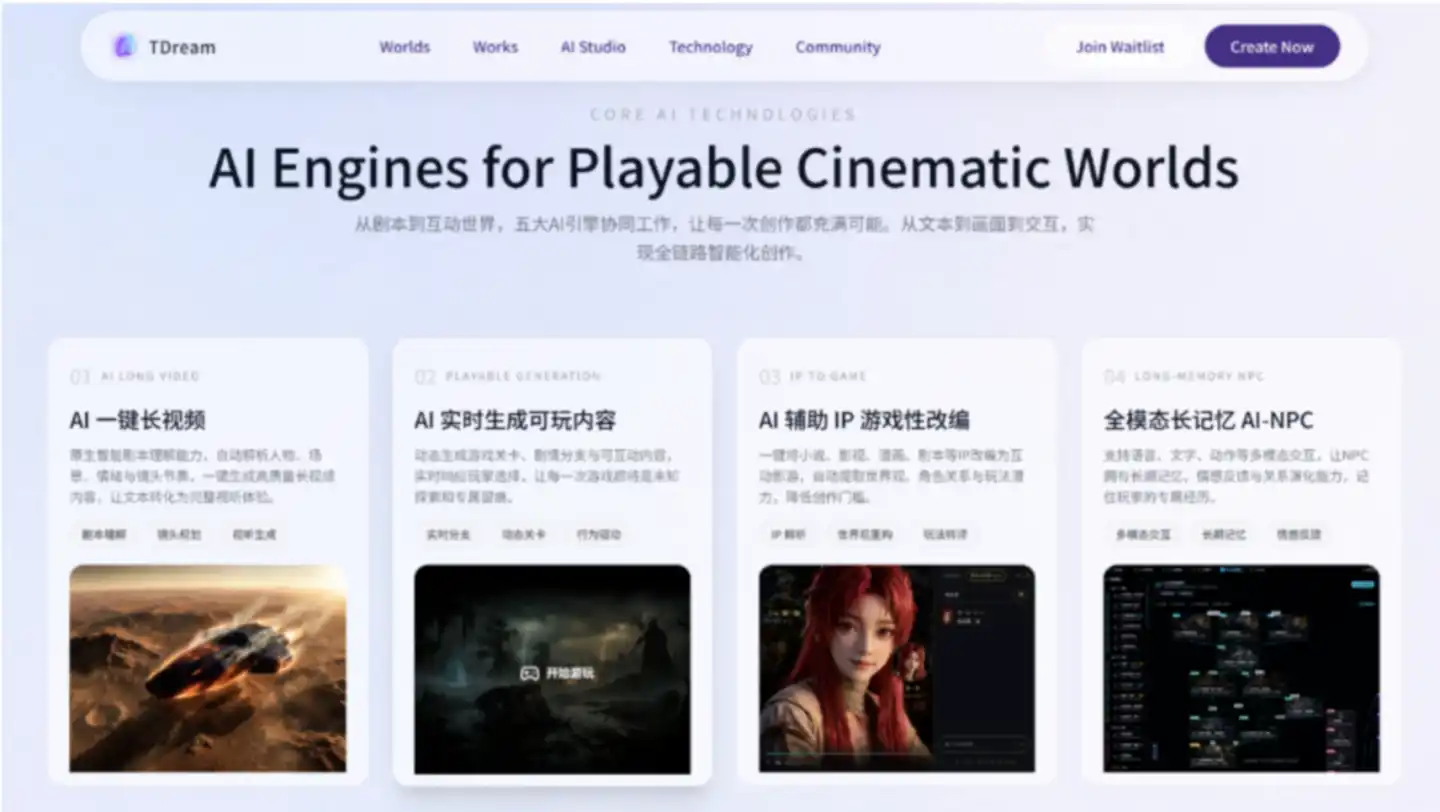Open the AI 实时生成可玩内容 card title

[515, 420]
